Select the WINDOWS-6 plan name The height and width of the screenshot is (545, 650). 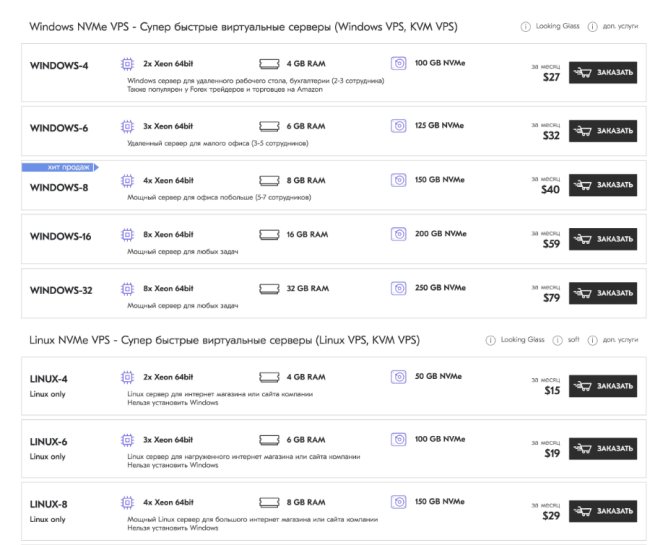(x=59, y=128)
